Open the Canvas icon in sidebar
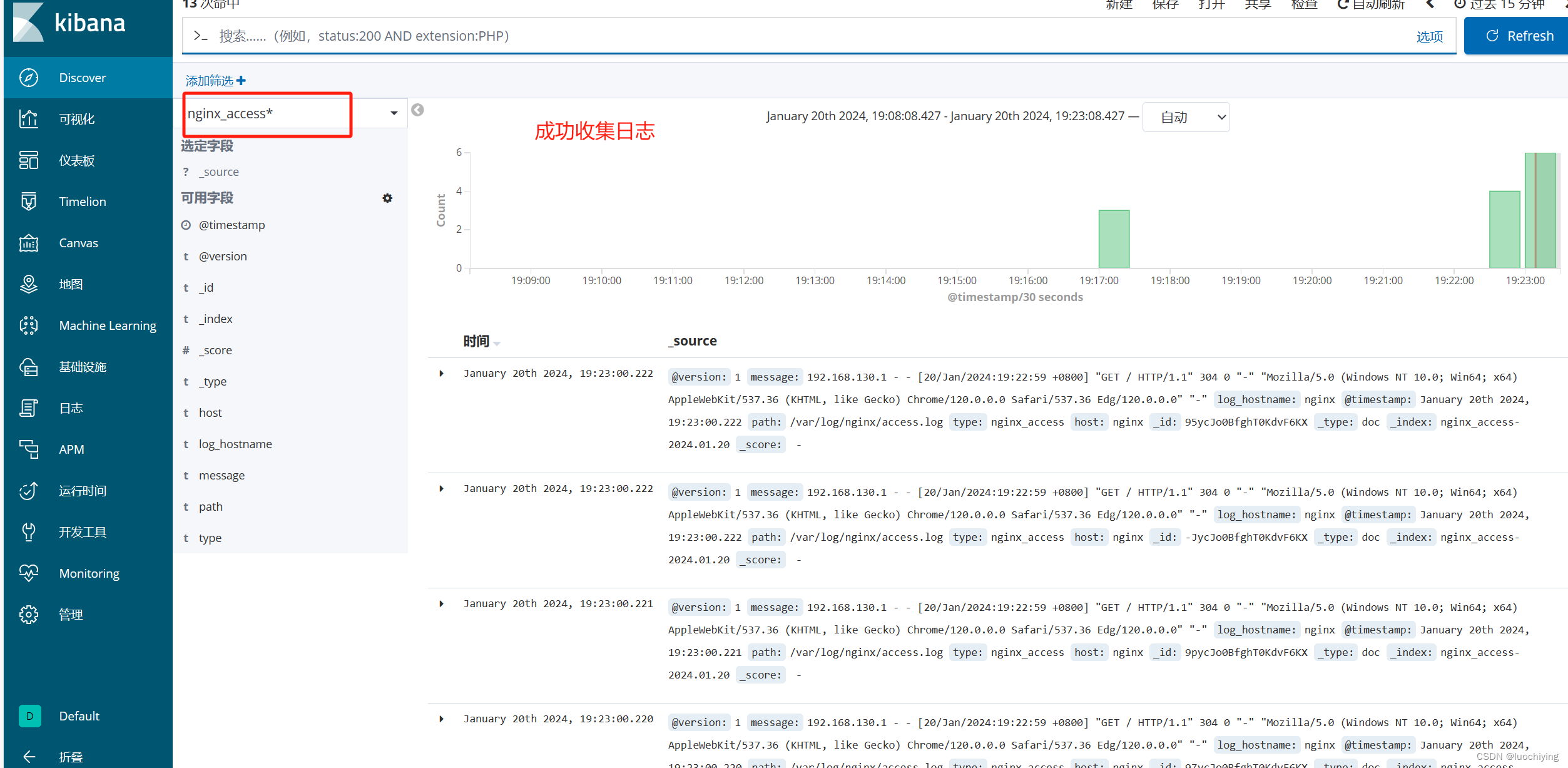 pyautogui.click(x=29, y=243)
